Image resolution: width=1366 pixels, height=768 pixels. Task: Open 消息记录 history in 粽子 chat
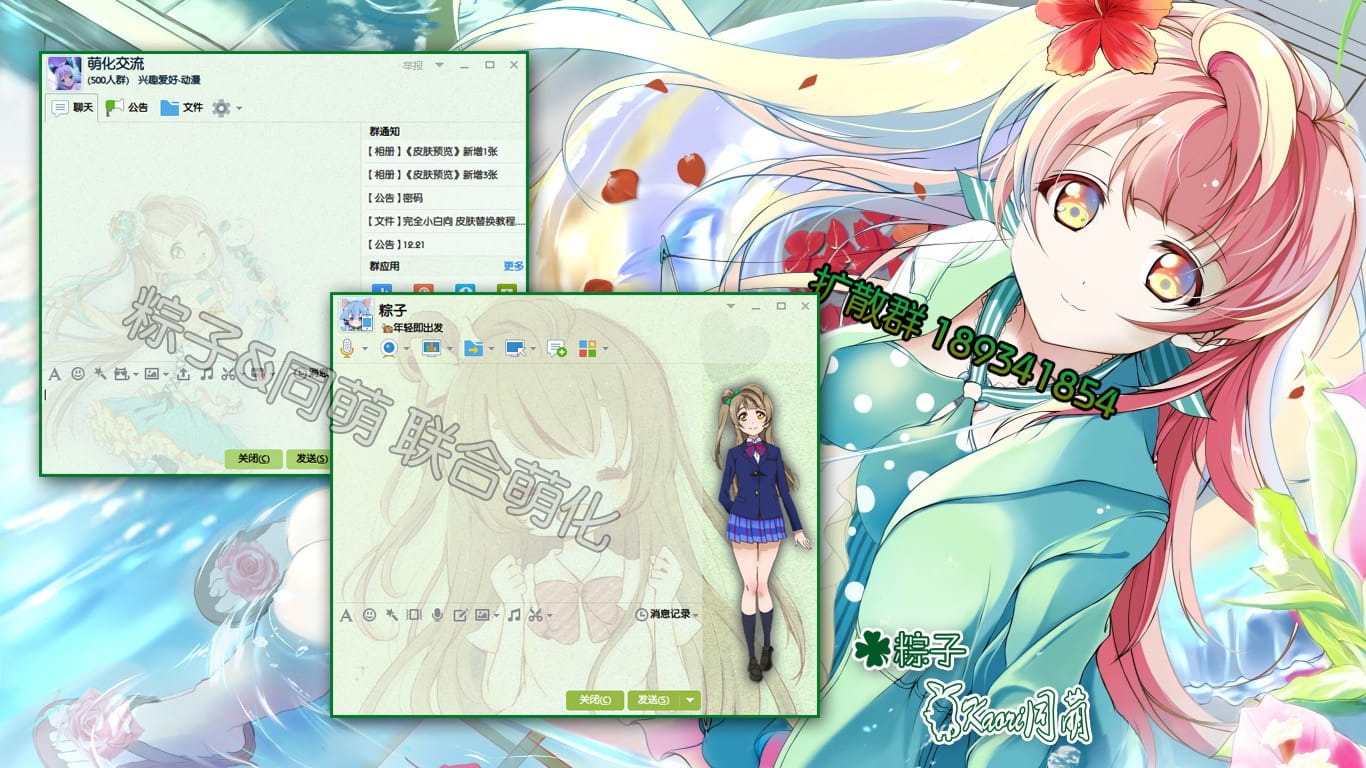point(663,615)
